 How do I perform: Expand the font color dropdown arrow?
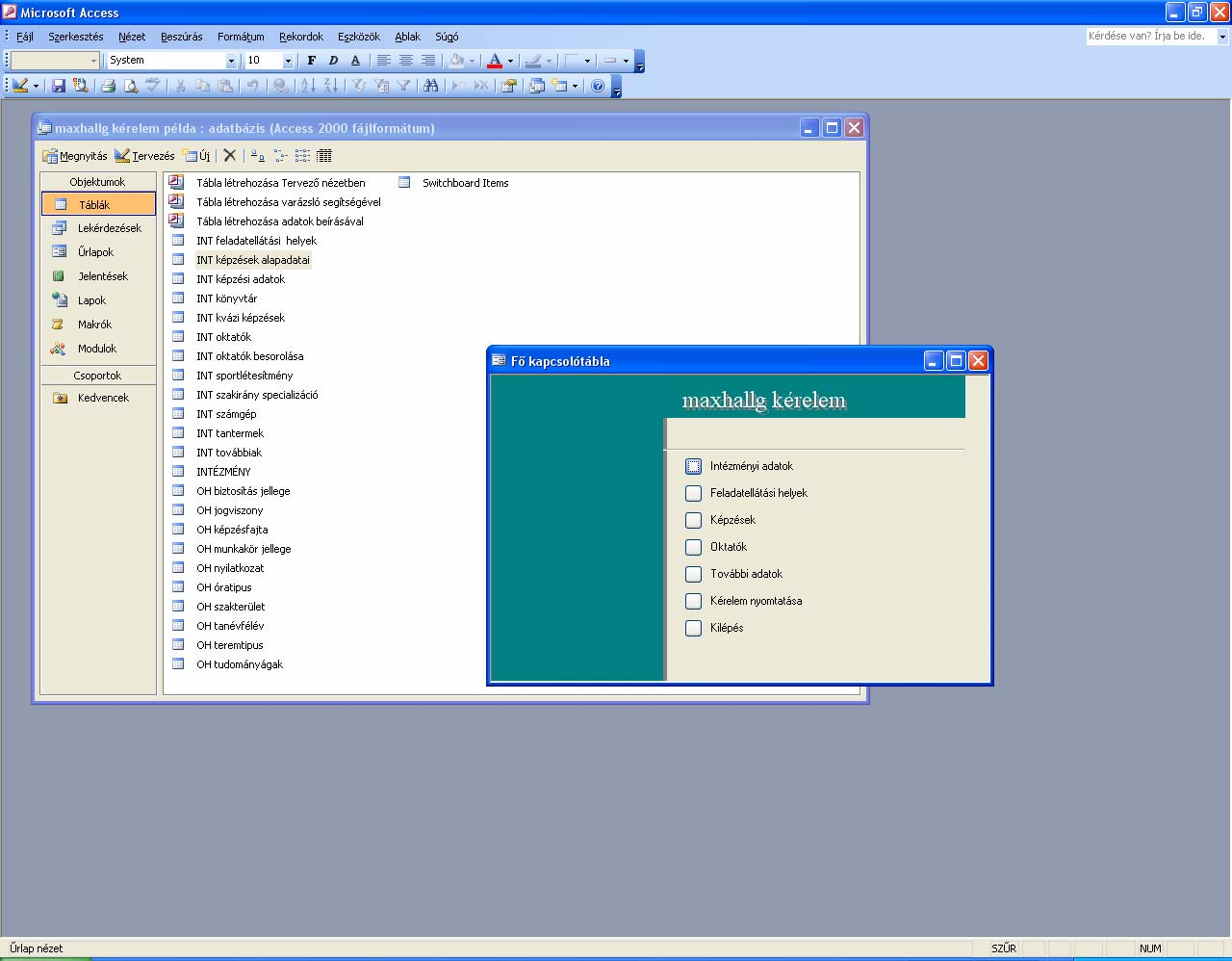pyautogui.click(x=510, y=61)
